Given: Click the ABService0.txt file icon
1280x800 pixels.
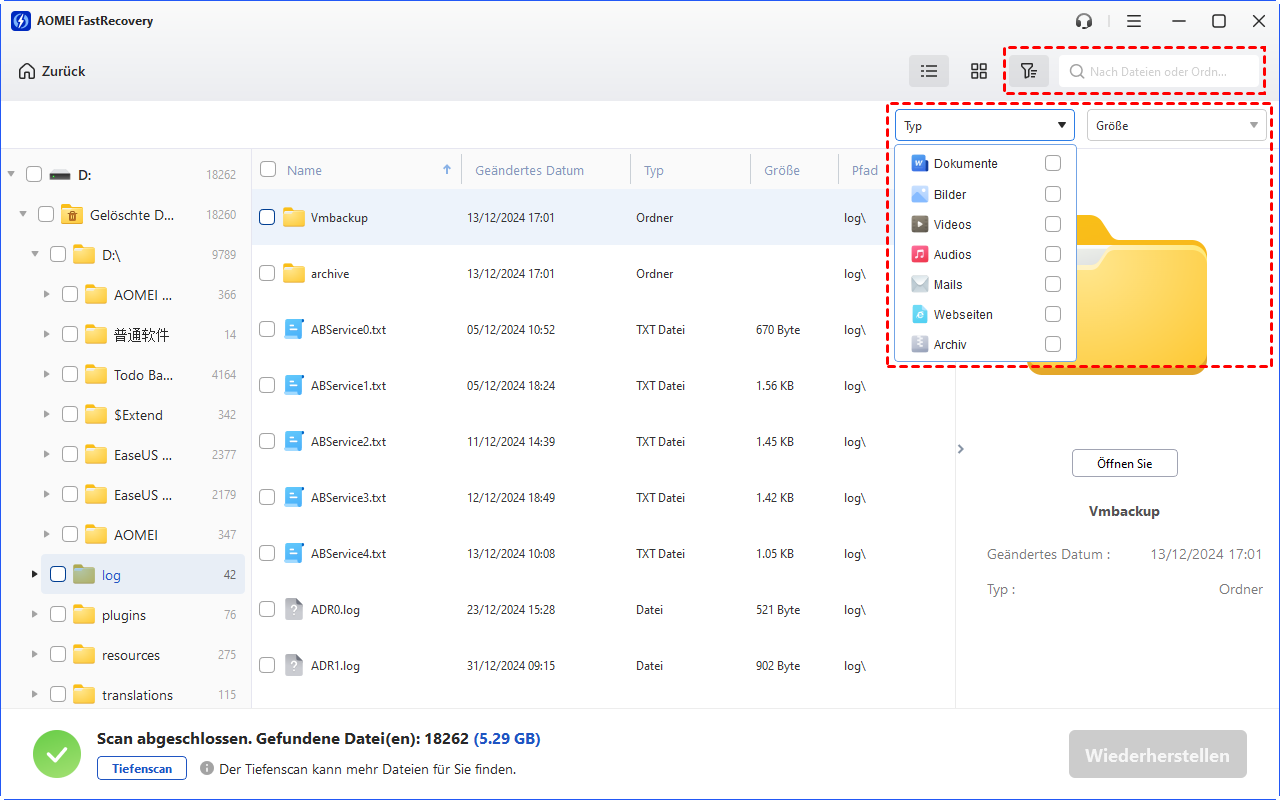Looking at the screenshot, I should tap(294, 329).
